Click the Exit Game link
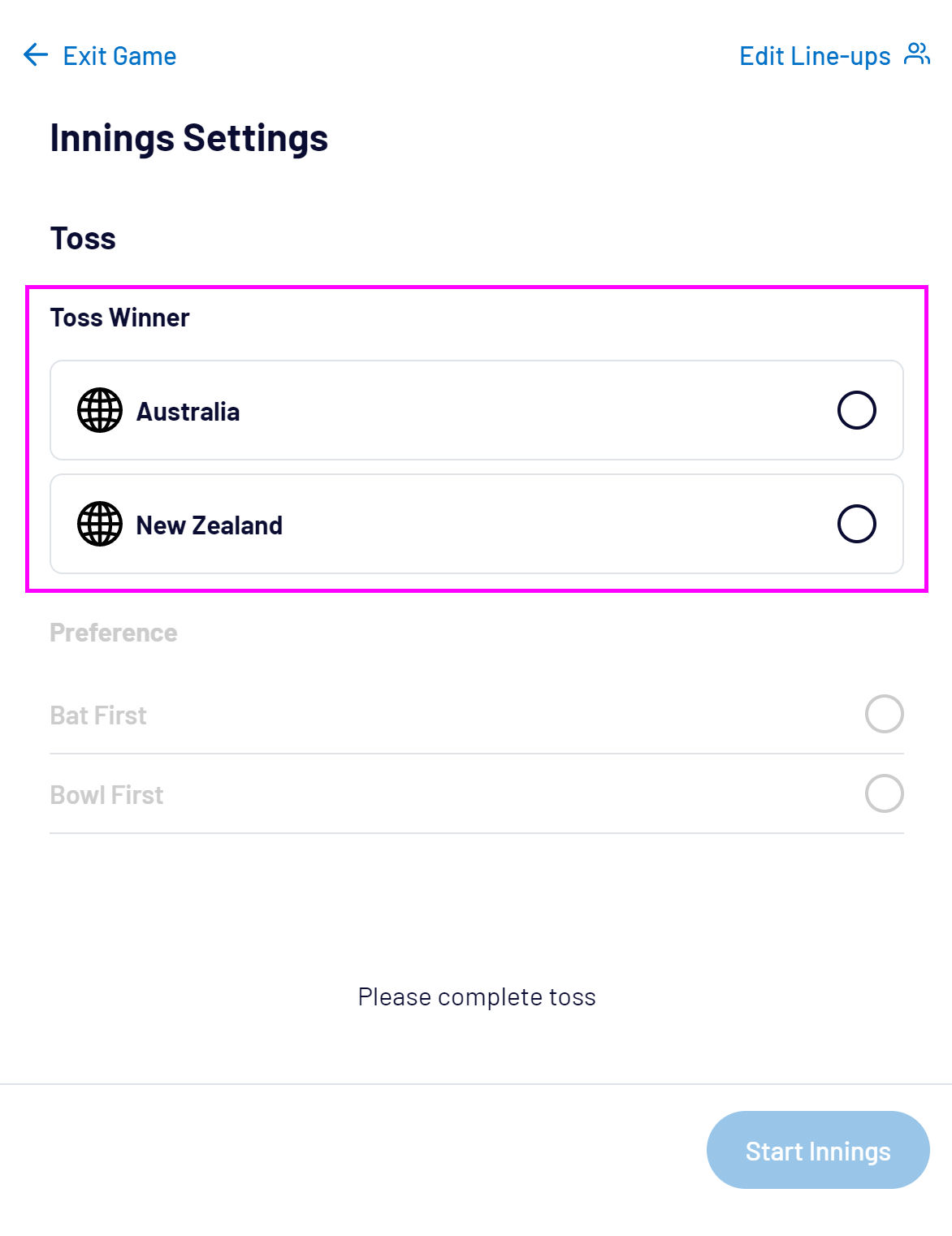This screenshot has height=1236, width=952. click(x=119, y=56)
